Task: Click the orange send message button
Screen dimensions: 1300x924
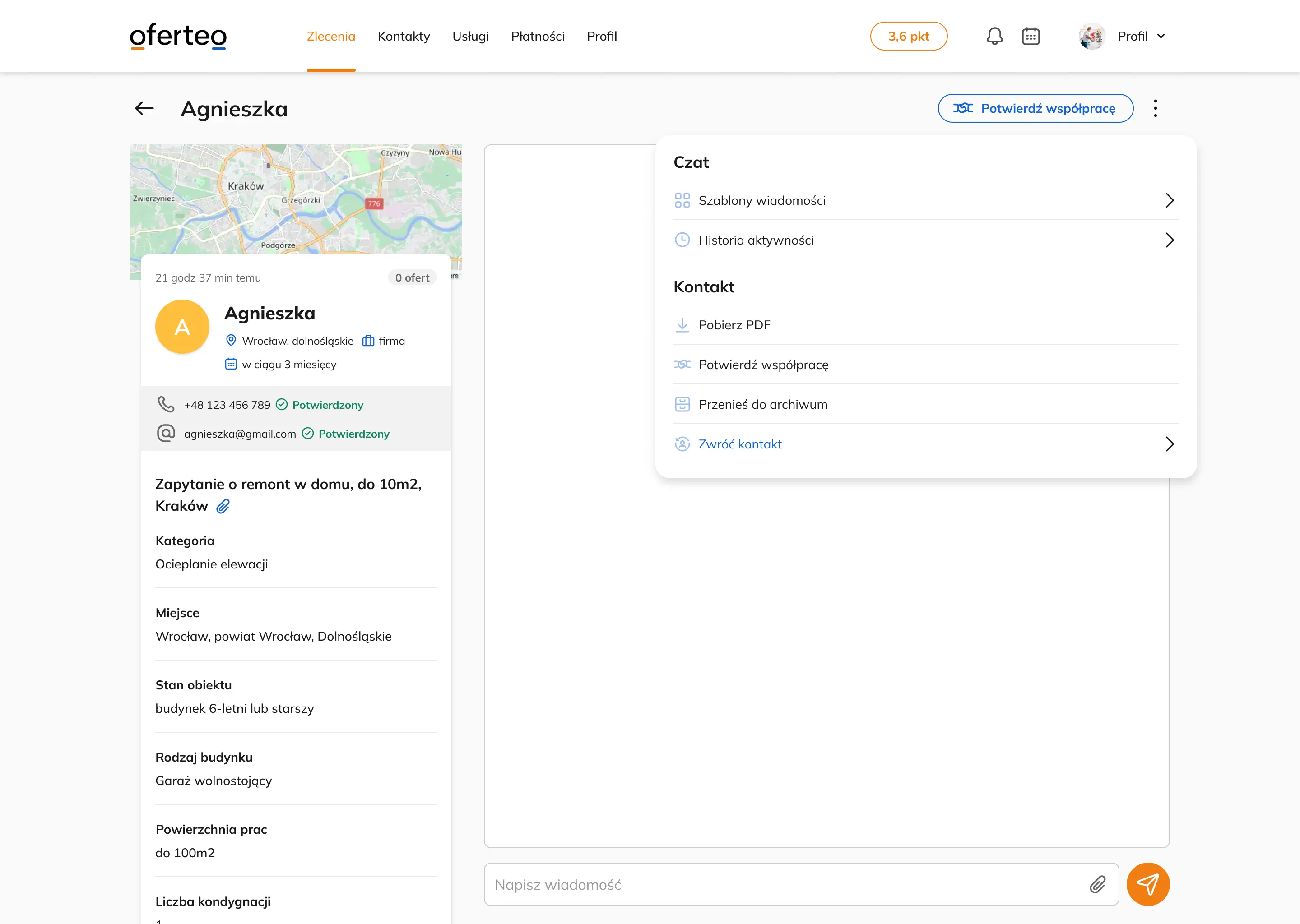Action: 1147,884
